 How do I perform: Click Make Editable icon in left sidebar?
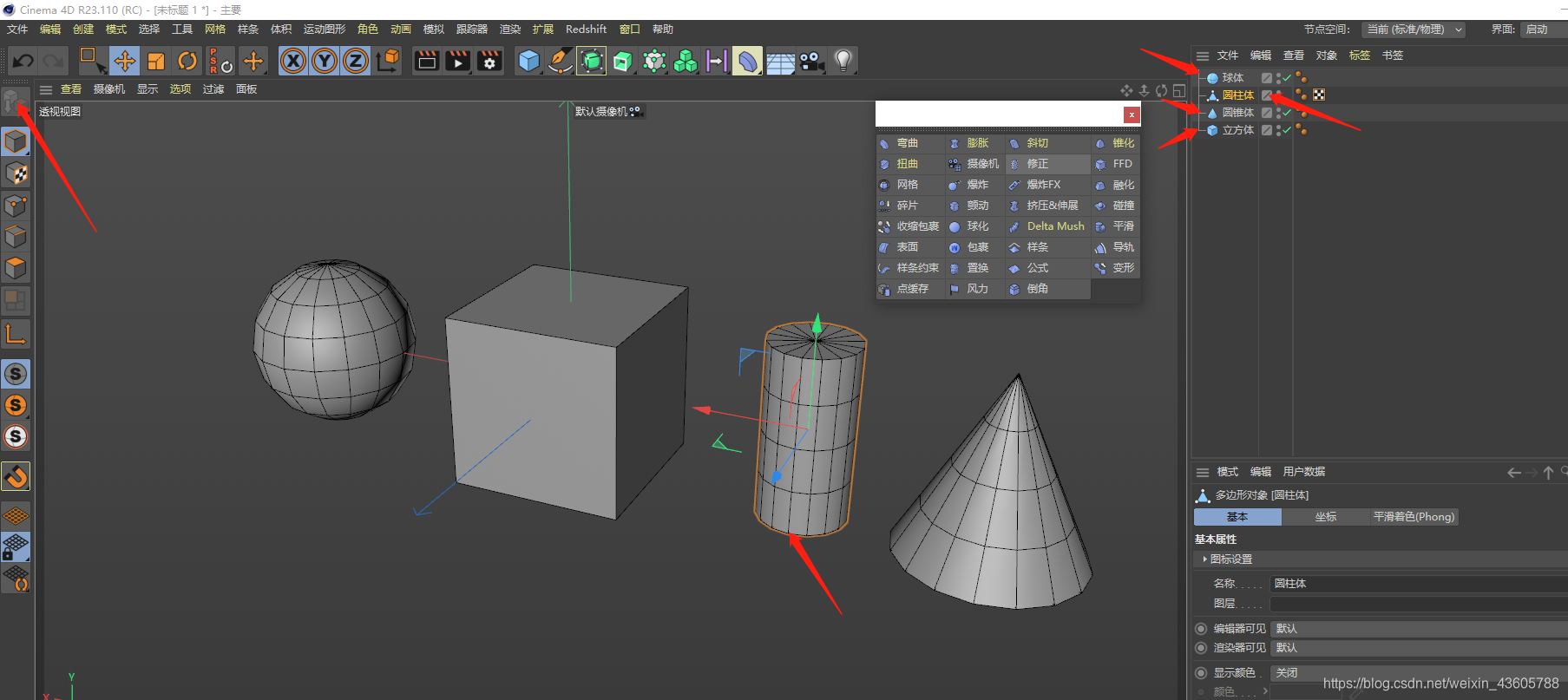(15, 101)
